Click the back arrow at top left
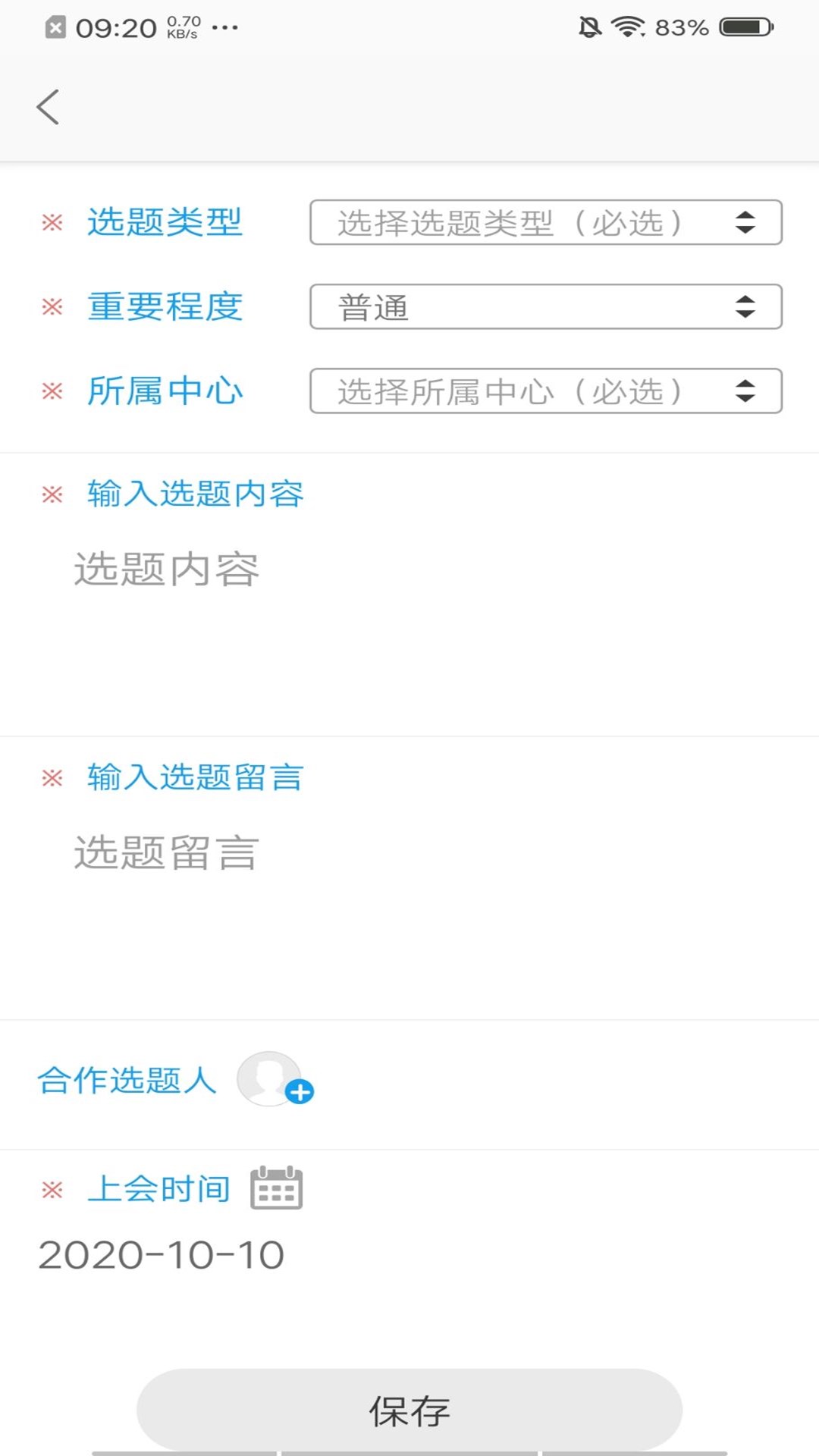The width and height of the screenshot is (819, 1456). coord(48,106)
